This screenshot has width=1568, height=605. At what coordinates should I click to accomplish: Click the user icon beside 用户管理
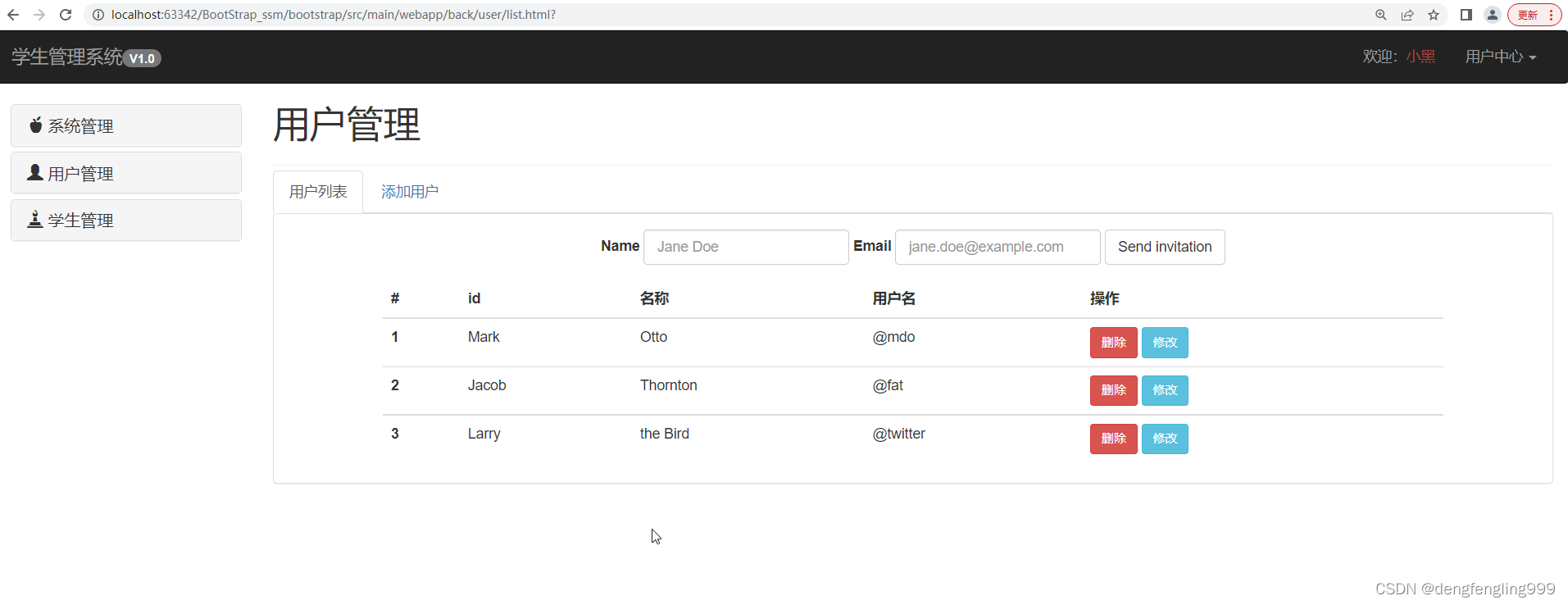point(35,172)
